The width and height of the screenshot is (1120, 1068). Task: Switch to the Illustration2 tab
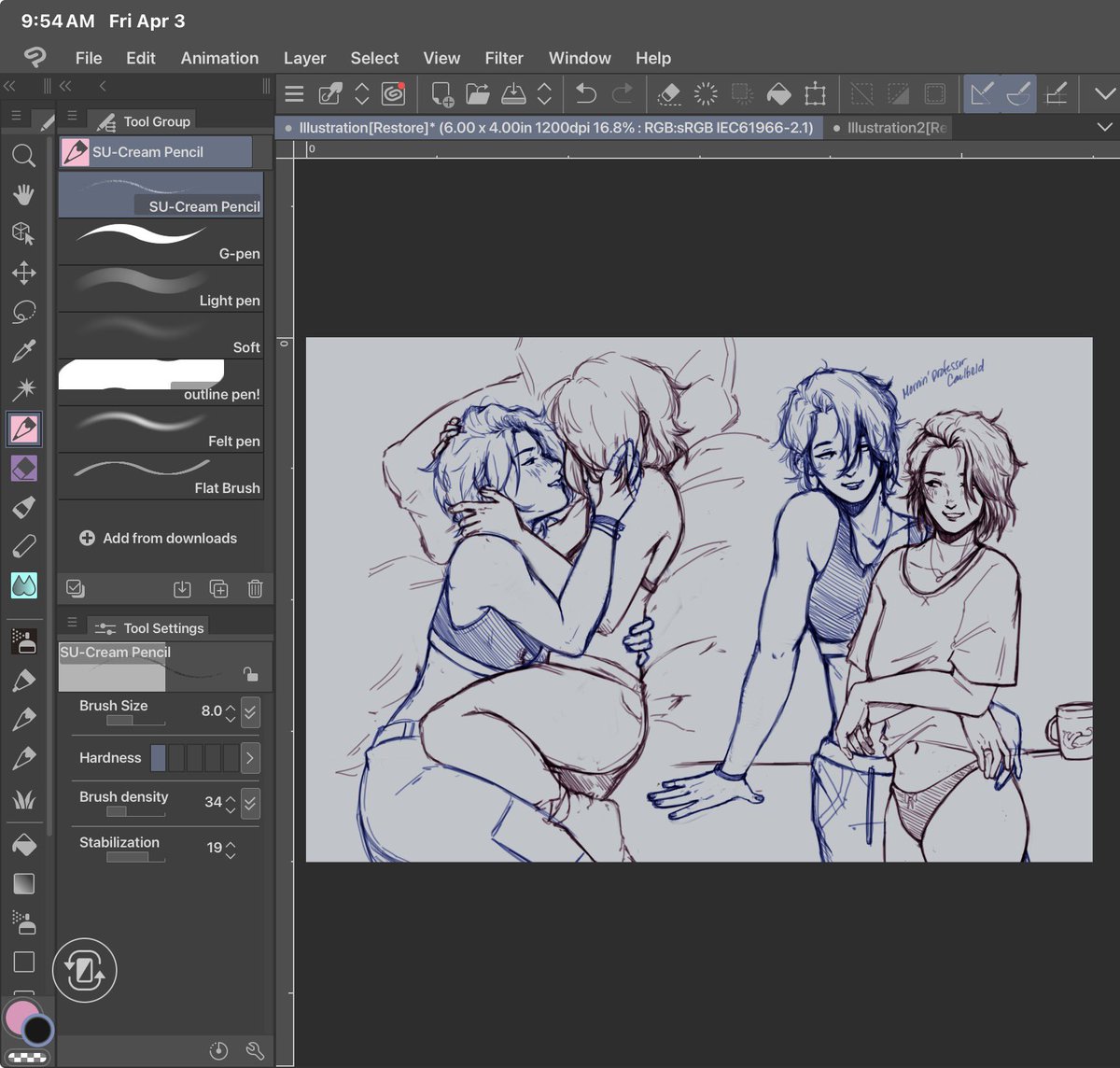point(889,128)
